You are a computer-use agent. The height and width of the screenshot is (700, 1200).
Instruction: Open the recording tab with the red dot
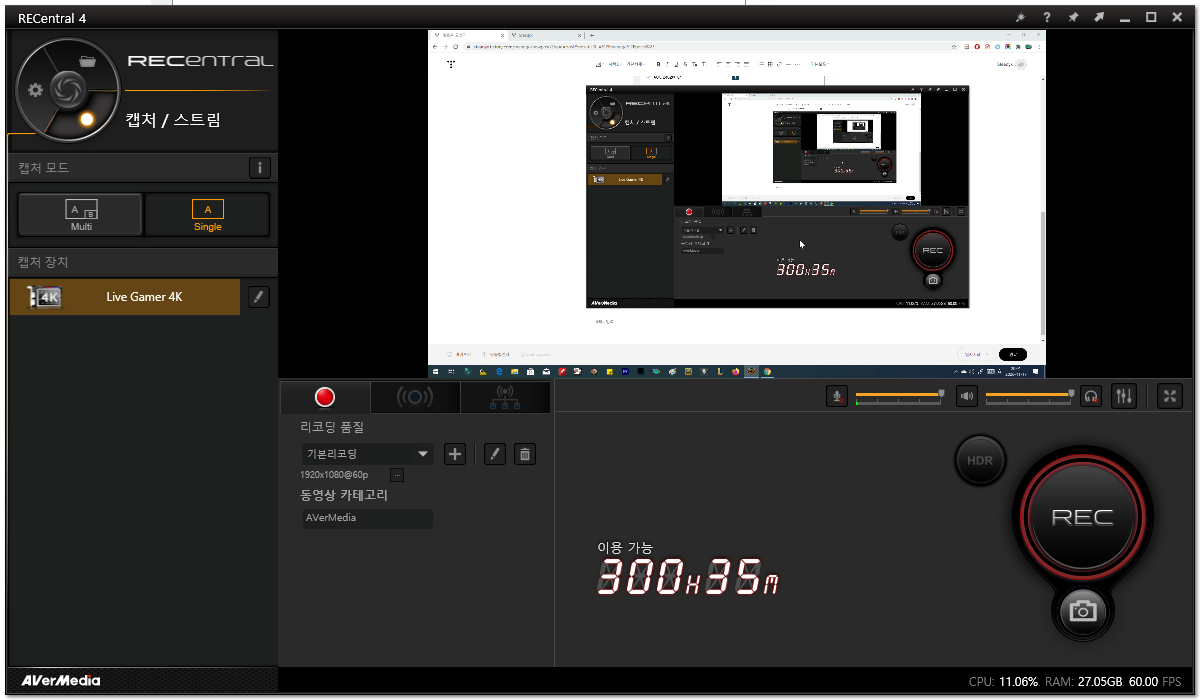[x=324, y=397]
